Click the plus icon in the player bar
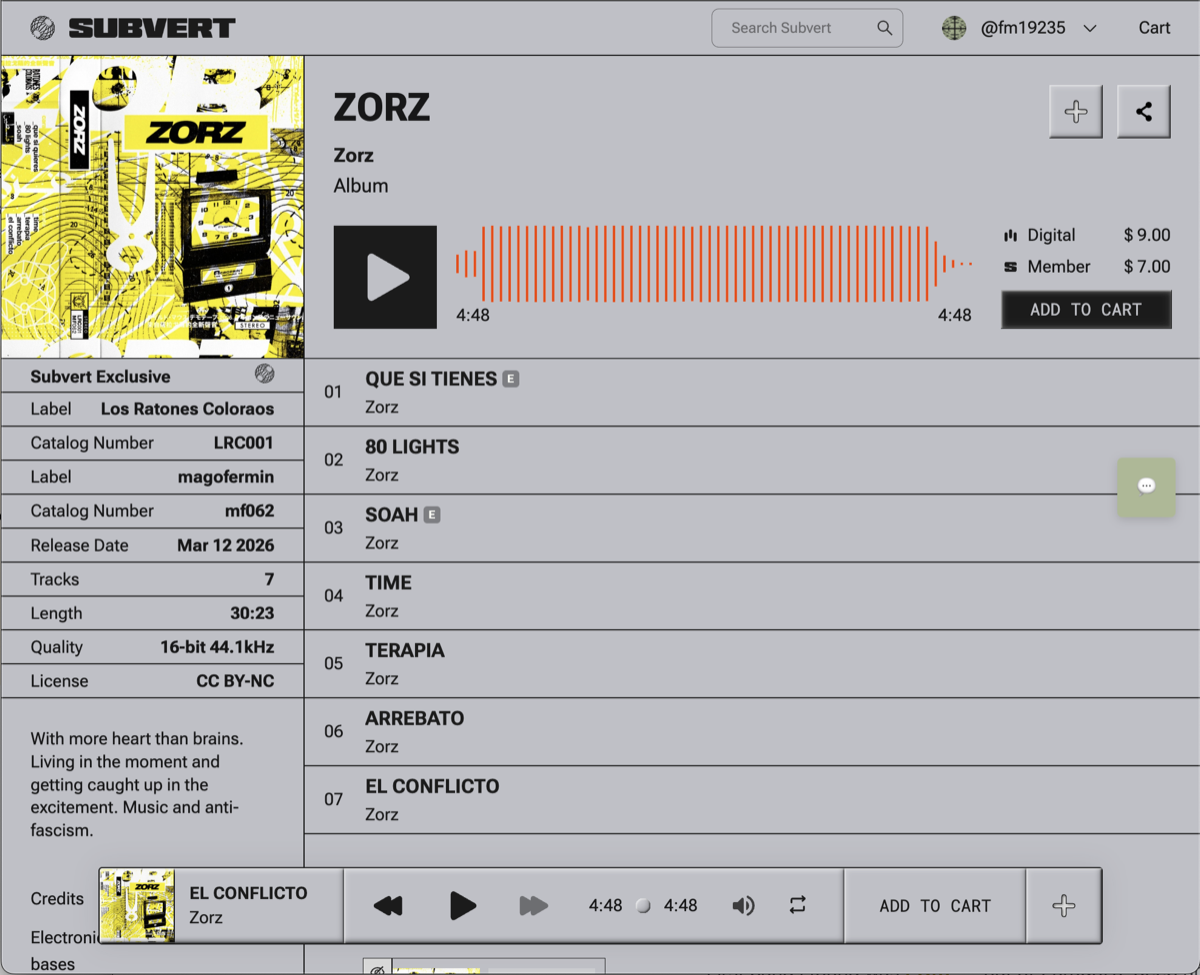1200x975 pixels. coord(1063,905)
